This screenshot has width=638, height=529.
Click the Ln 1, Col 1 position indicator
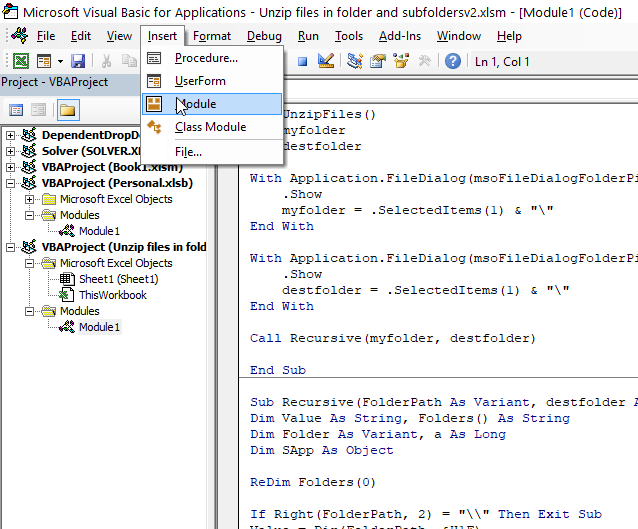(x=502, y=62)
